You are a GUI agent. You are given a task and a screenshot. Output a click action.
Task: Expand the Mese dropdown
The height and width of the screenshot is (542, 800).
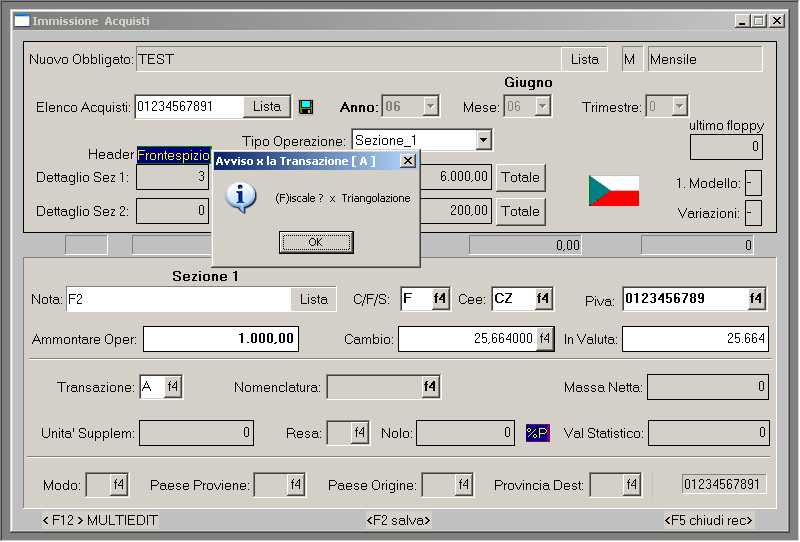tap(542, 106)
